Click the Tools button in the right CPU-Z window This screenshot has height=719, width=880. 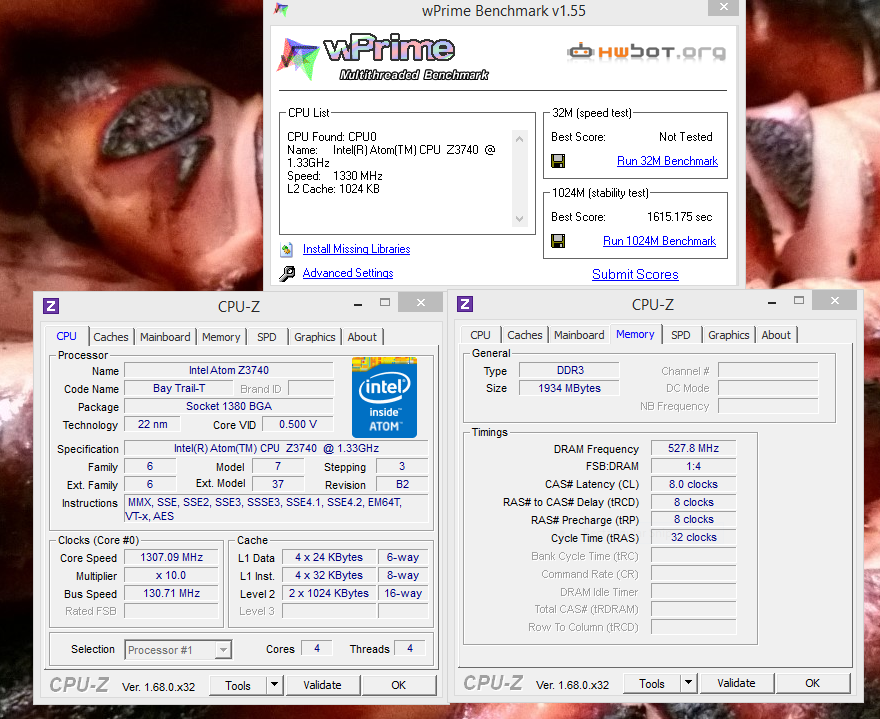[652, 684]
